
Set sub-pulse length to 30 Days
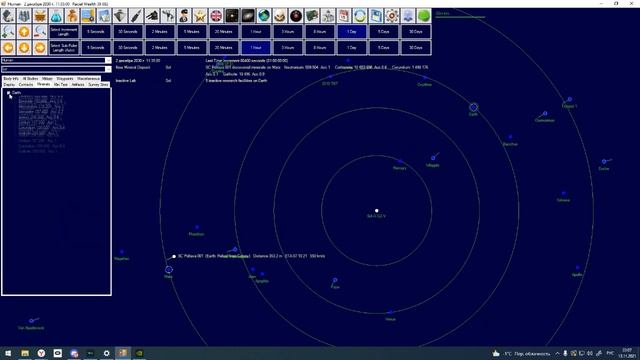(416, 47)
